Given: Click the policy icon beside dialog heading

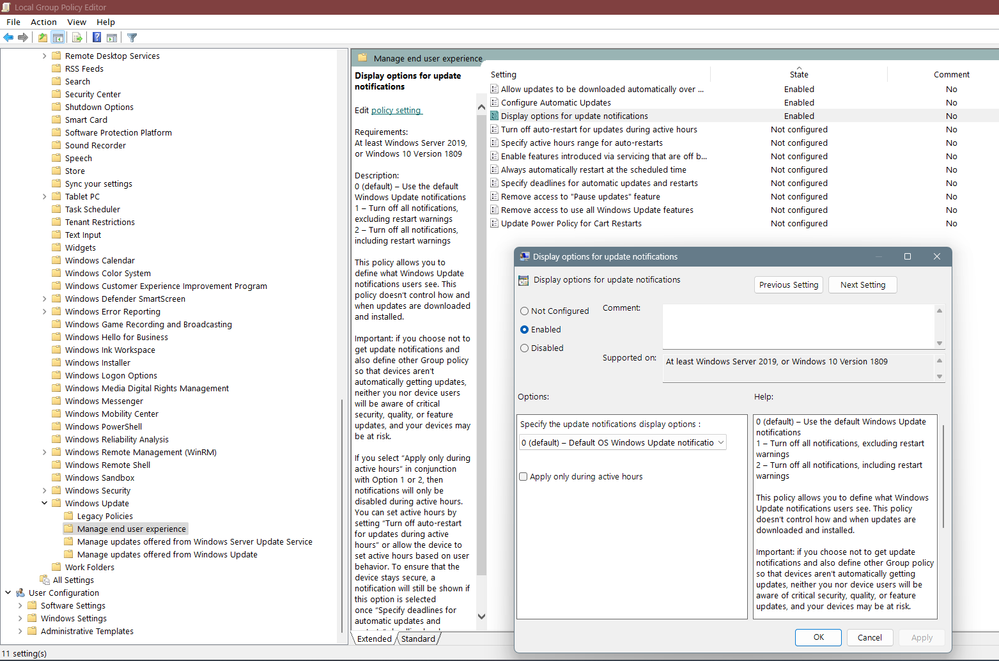Looking at the screenshot, I should pos(524,280).
